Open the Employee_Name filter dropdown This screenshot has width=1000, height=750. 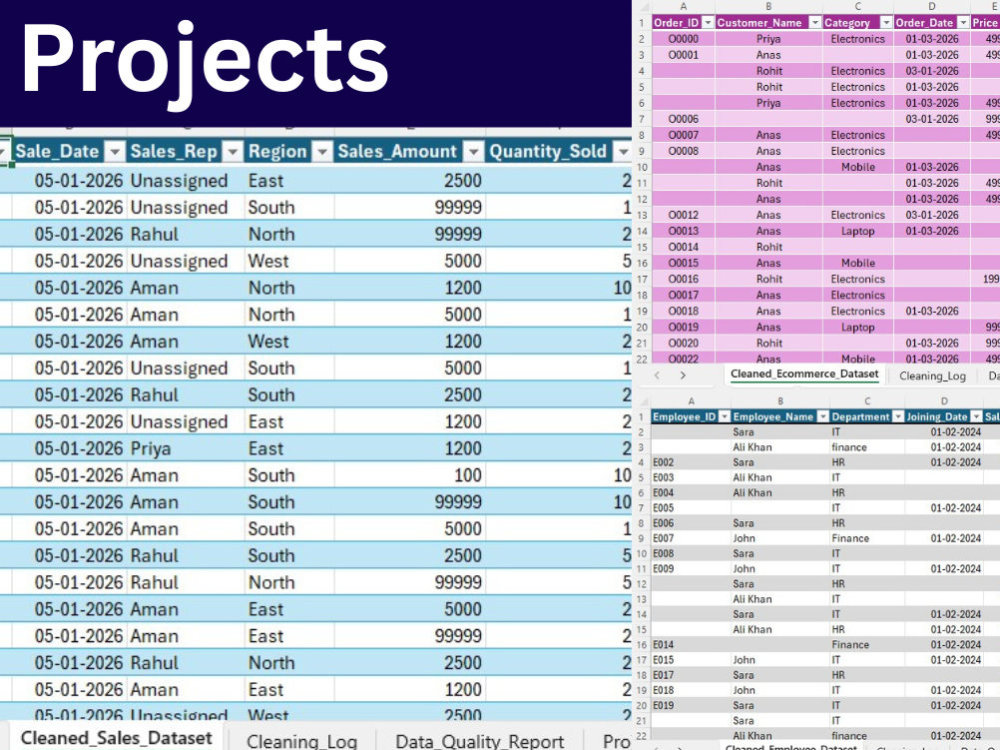click(x=823, y=416)
